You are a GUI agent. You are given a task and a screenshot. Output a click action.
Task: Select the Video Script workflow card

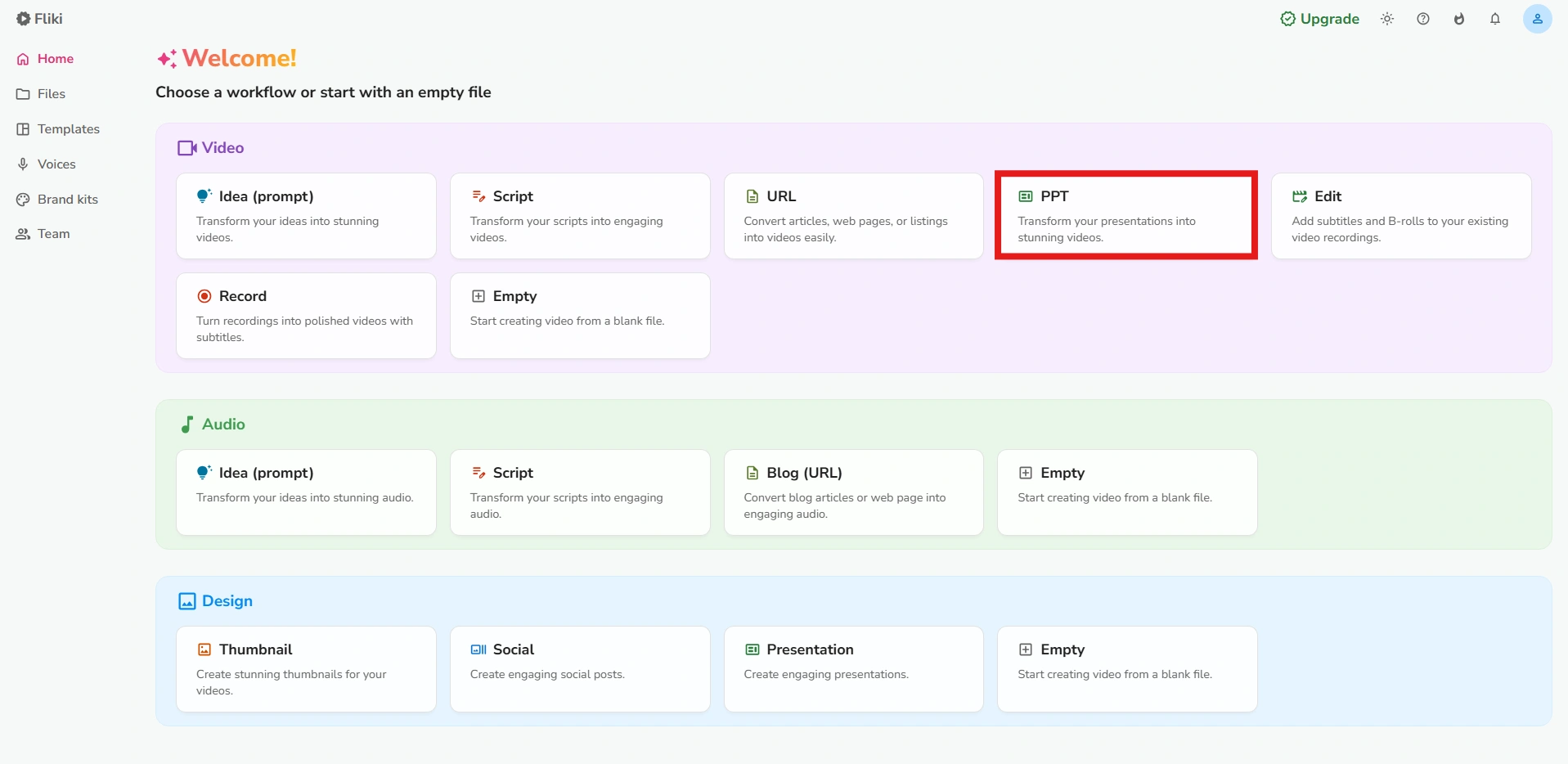[x=580, y=216]
